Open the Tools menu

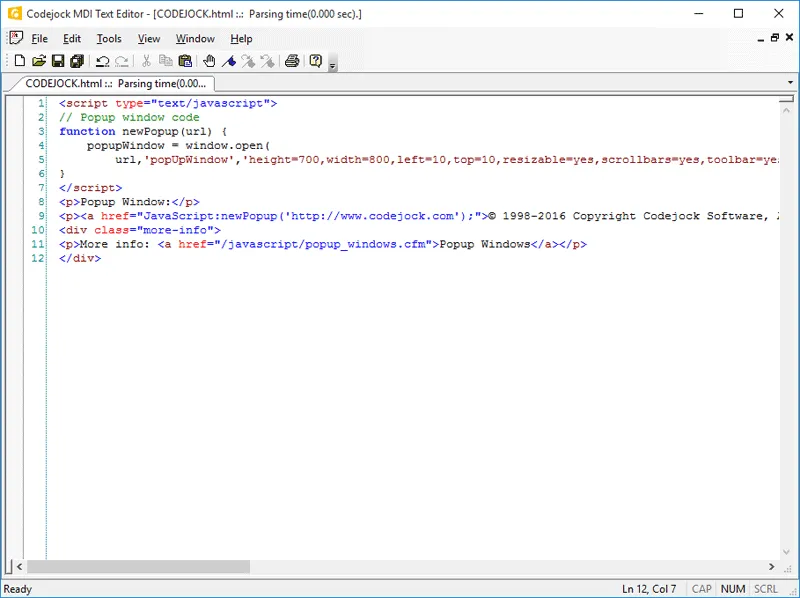109,39
